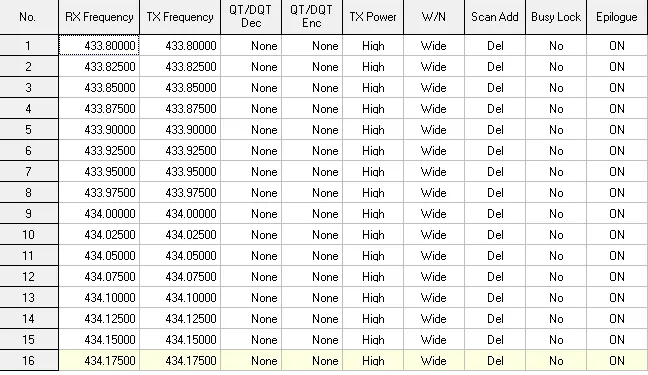Image resolution: width=648 pixels, height=375 pixels.
Task: Click the TX Frequency column header
Action: click(180, 17)
